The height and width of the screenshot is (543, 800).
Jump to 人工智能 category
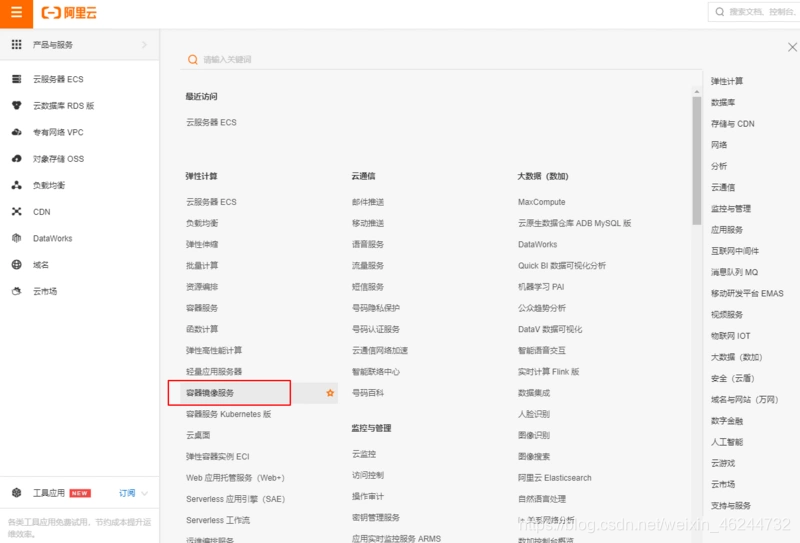(727, 442)
